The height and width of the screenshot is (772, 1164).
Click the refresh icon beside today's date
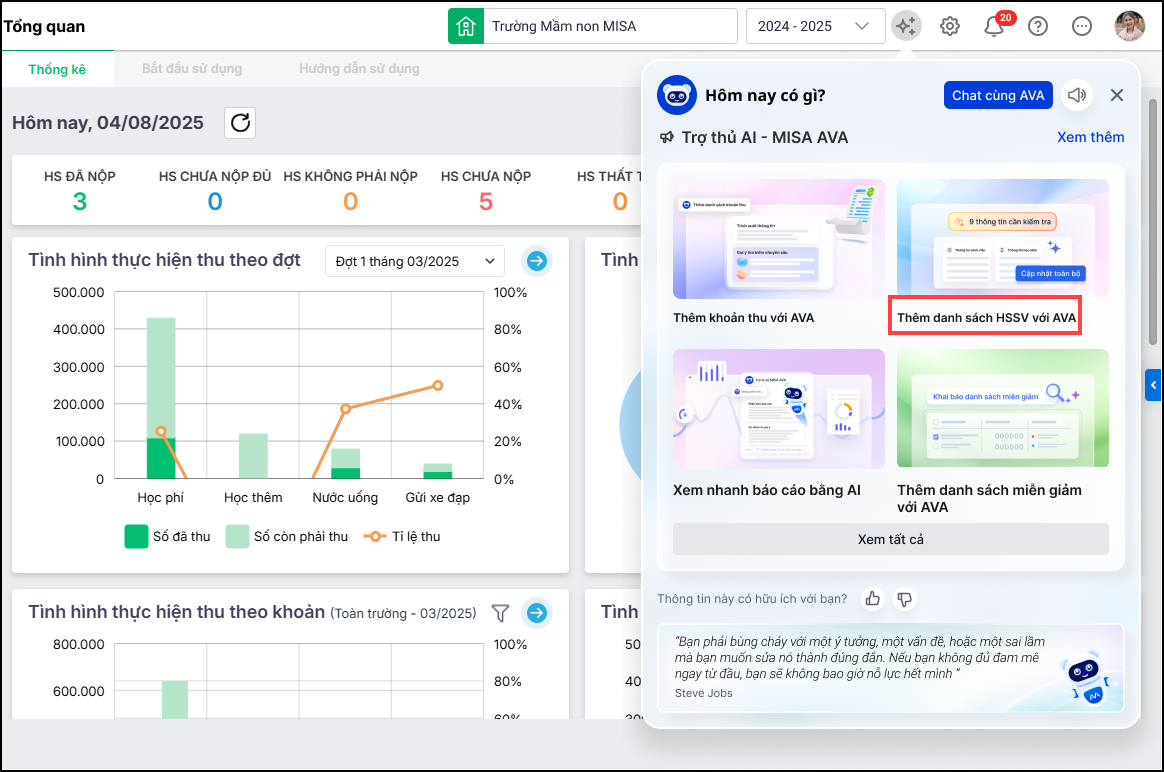(240, 123)
